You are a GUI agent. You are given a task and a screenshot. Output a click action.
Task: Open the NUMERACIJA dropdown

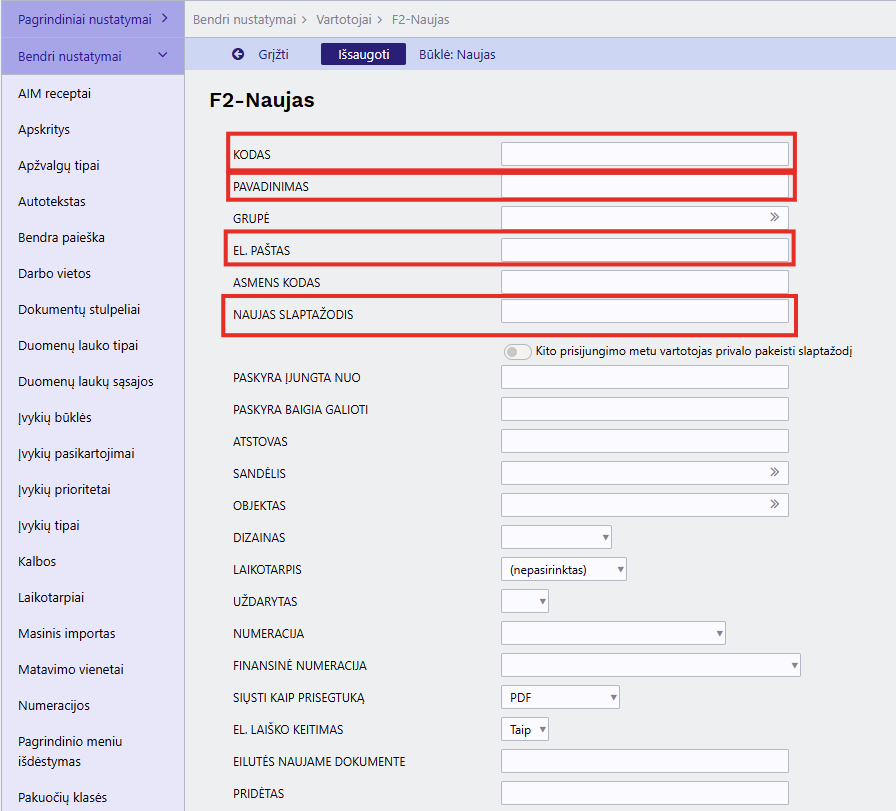[x=613, y=633]
